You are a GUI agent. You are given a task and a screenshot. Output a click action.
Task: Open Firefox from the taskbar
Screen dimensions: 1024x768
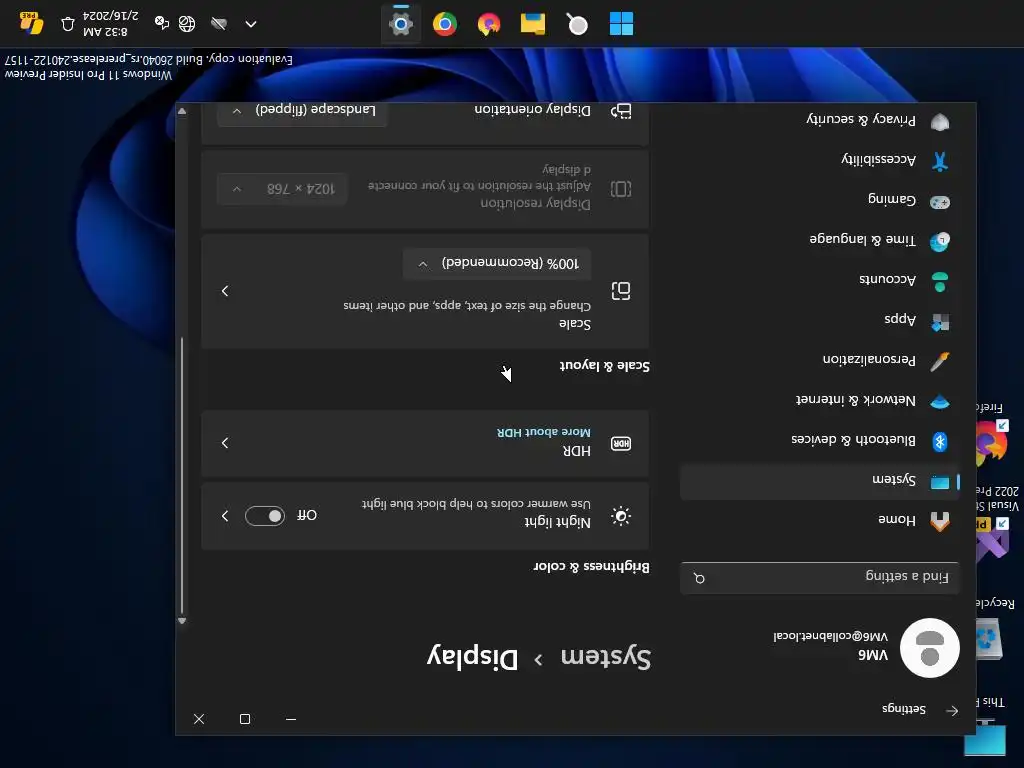pos(488,24)
